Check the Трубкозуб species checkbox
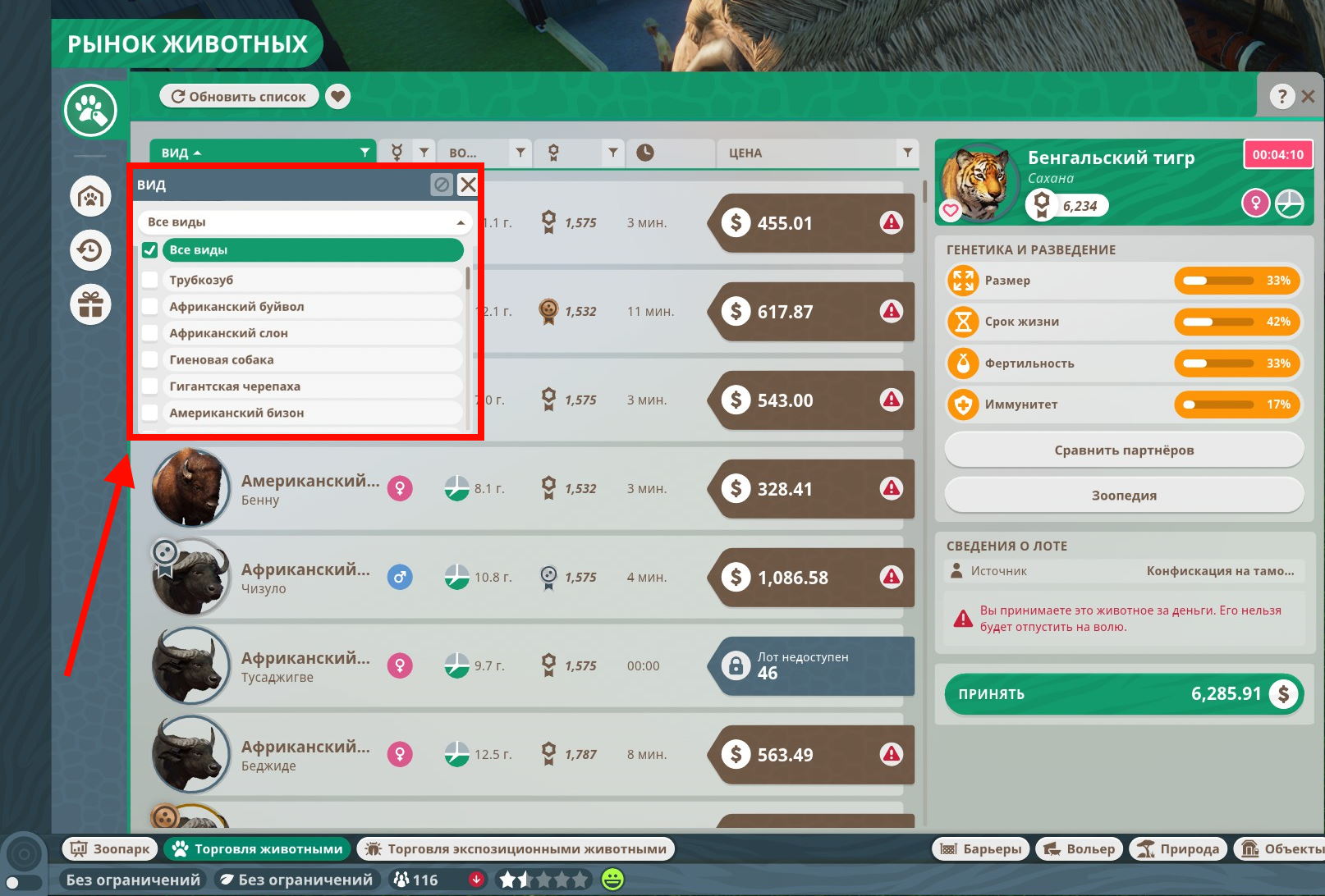This screenshot has height=896, width=1325. [x=150, y=280]
